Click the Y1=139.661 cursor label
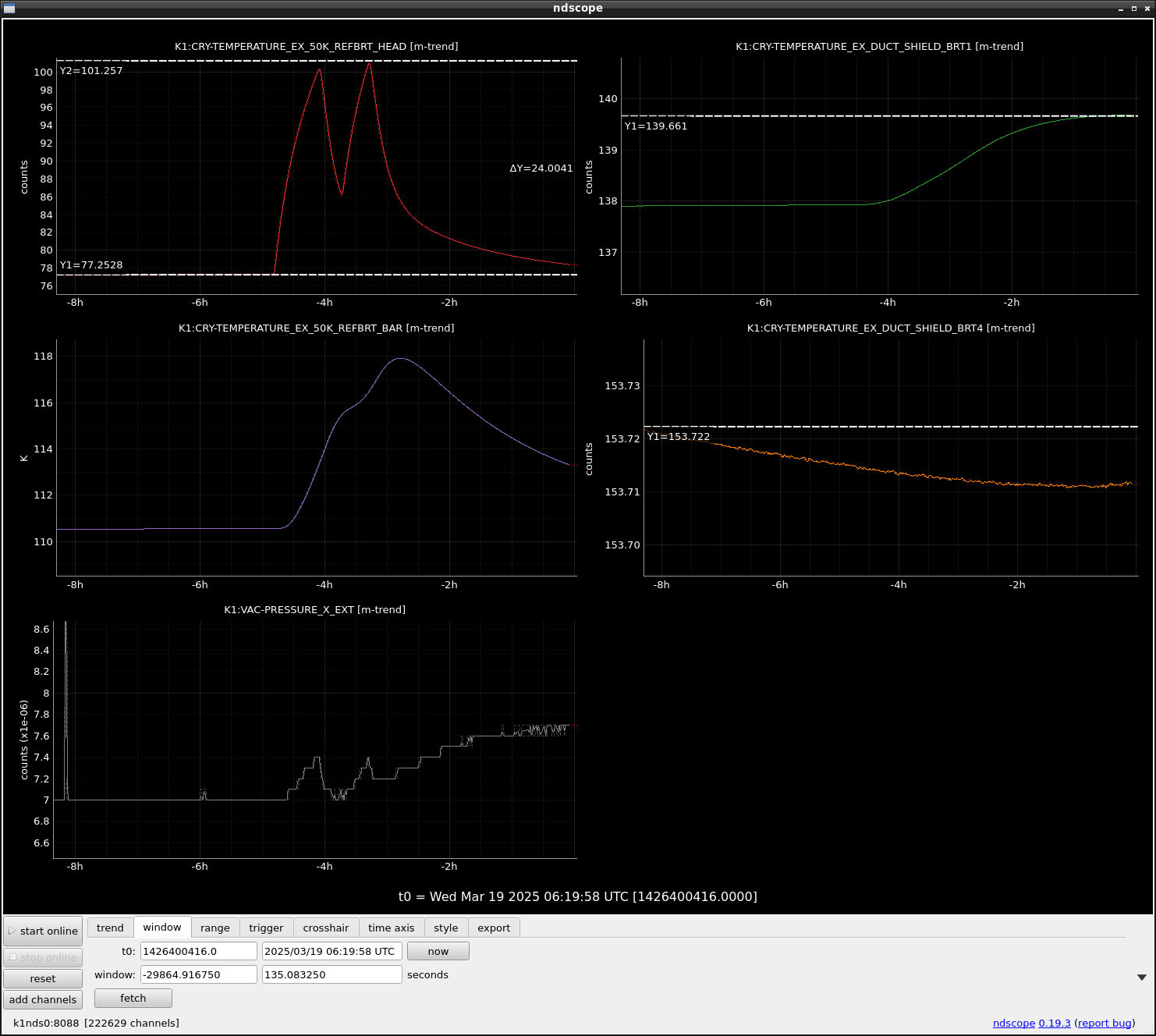1156x1036 pixels. (656, 126)
